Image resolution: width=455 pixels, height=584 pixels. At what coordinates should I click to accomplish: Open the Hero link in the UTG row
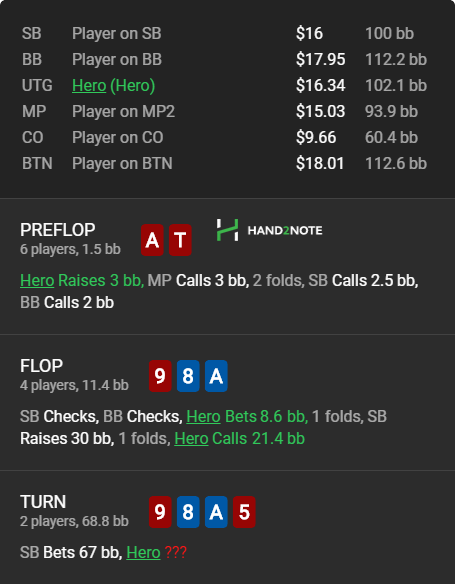(89, 85)
